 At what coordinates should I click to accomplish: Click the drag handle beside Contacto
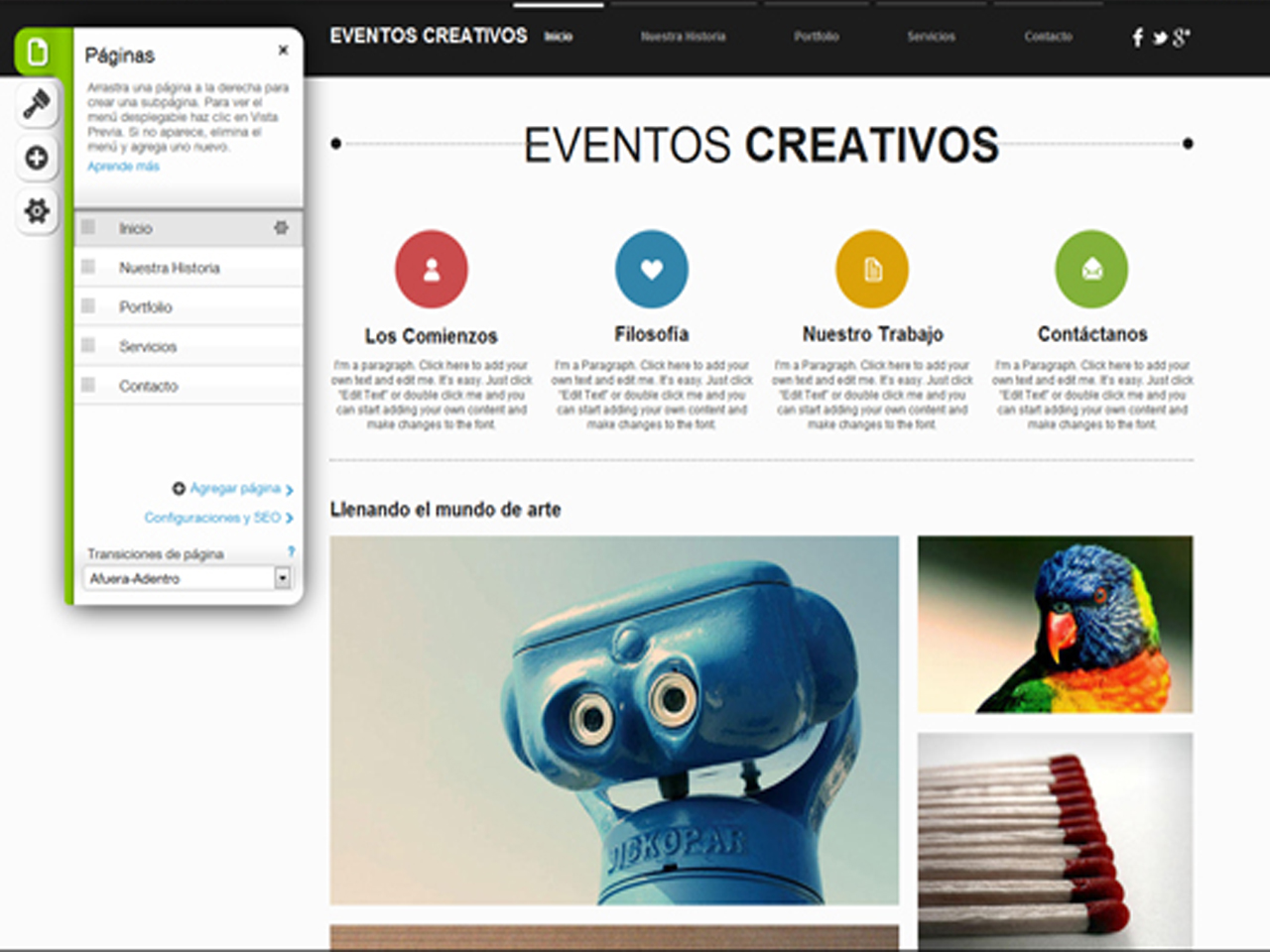(x=88, y=385)
